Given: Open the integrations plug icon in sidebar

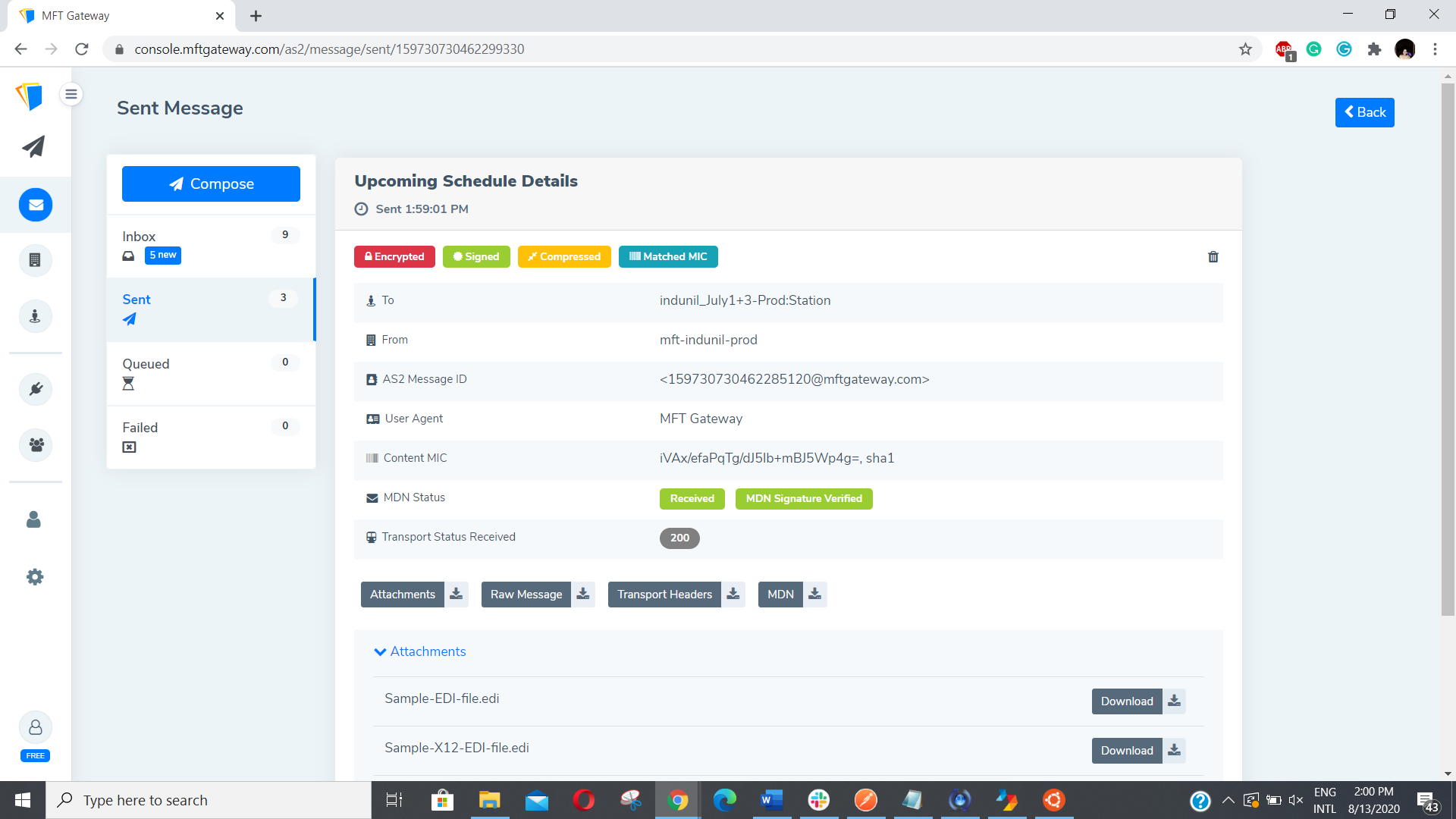Looking at the screenshot, I should click(36, 389).
